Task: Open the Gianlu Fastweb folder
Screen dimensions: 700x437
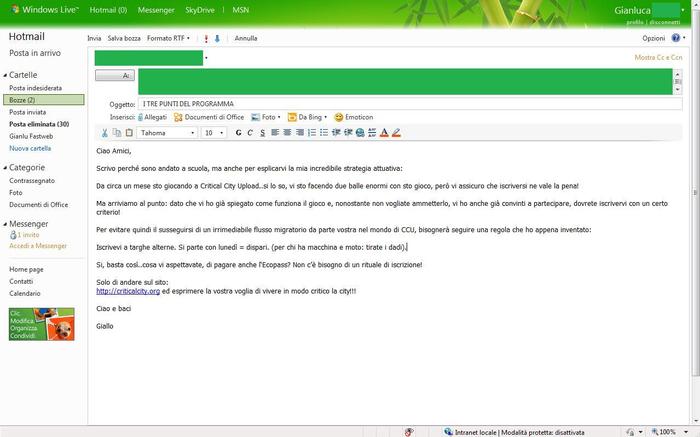Action: [x=31, y=136]
